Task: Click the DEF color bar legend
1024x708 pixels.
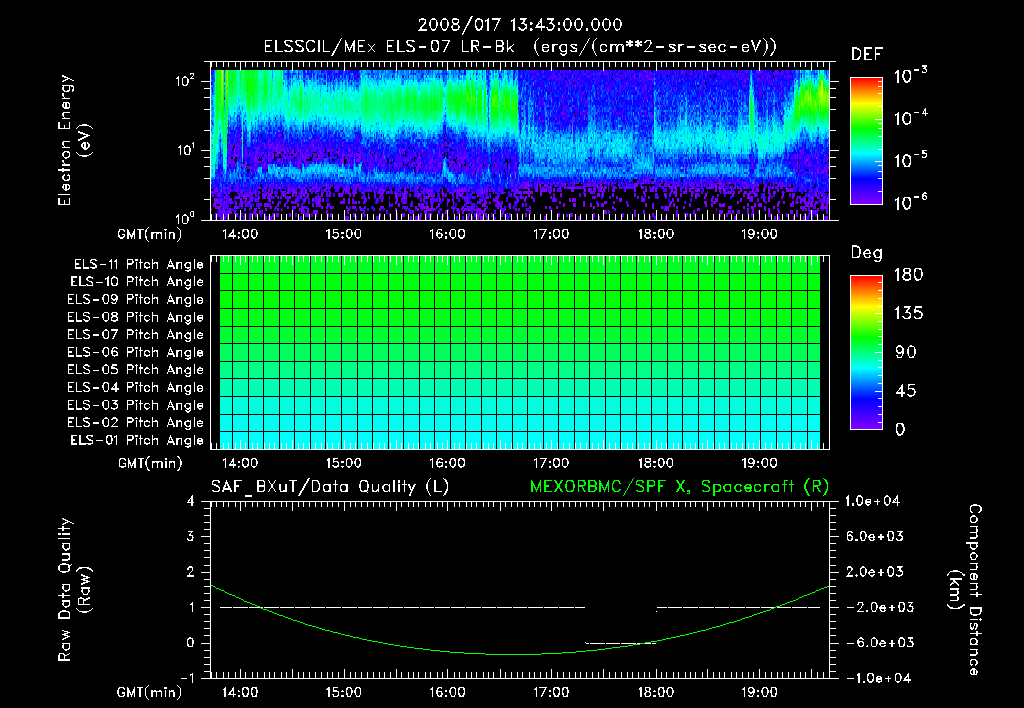Action: [866, 141]
